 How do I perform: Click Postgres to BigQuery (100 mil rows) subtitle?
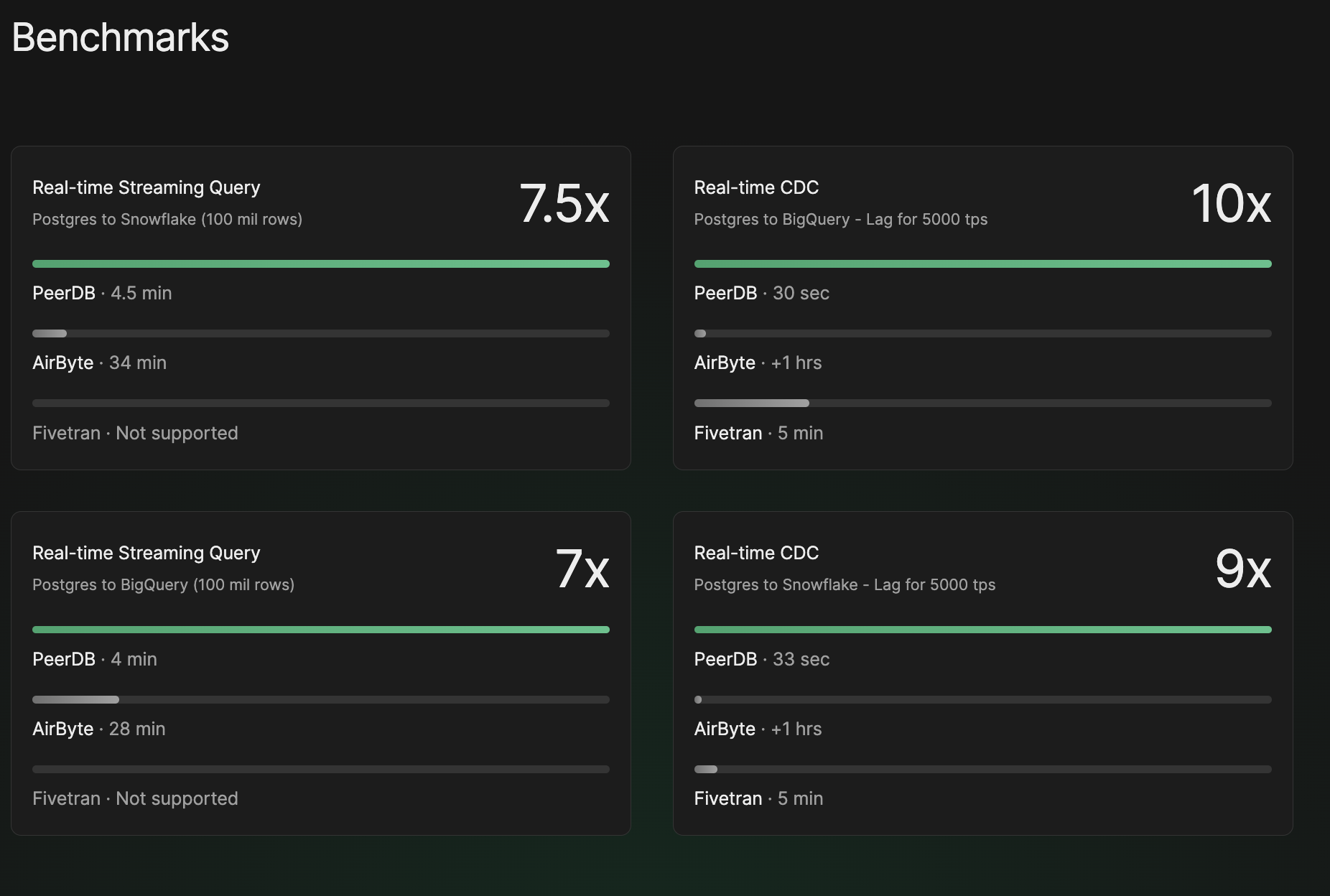[x=164, y=585]
